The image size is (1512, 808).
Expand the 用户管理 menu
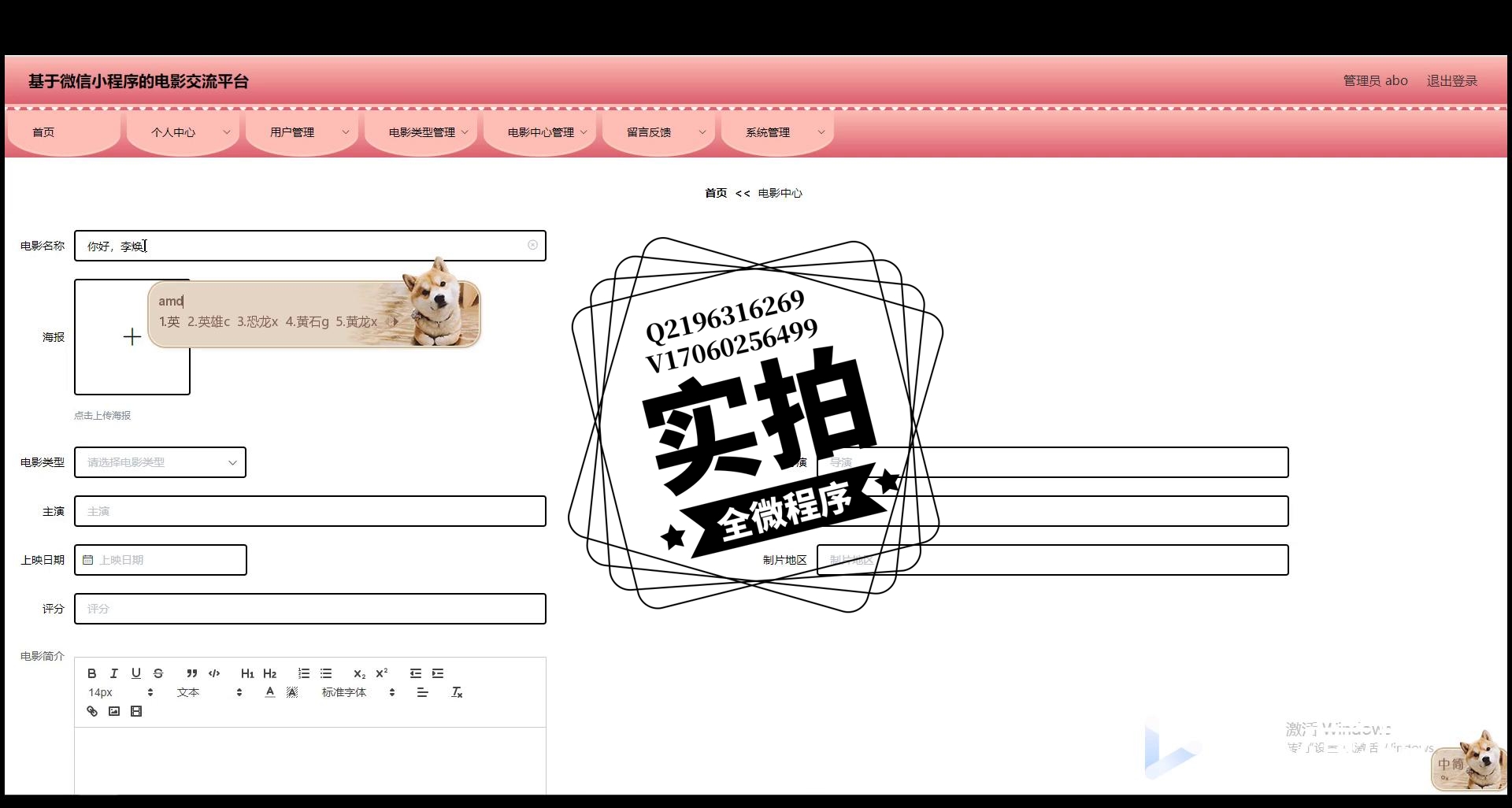pos(302,132)
